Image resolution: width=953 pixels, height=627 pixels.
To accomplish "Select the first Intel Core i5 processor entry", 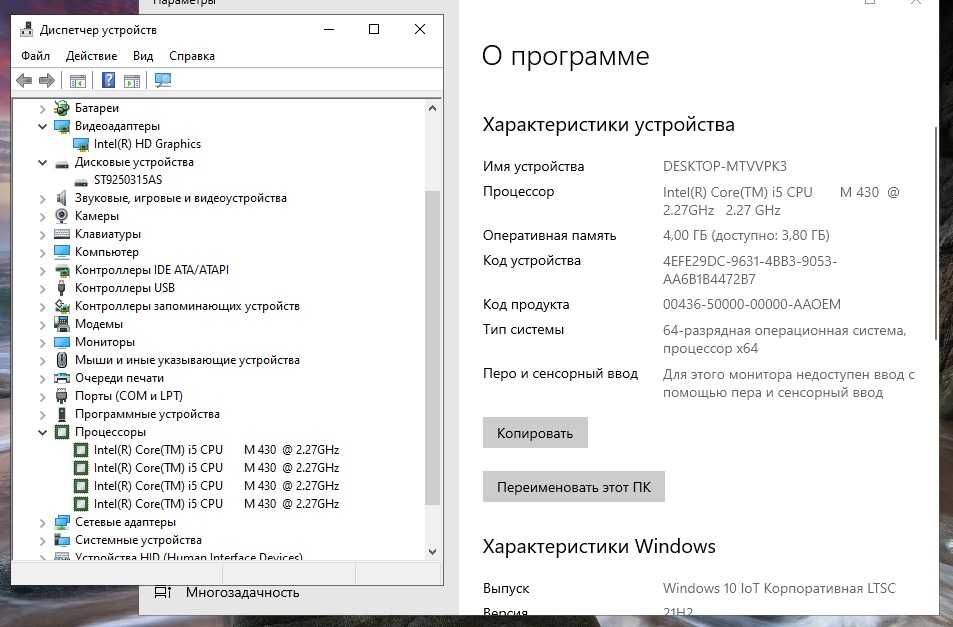I will [x=216, y=450].
